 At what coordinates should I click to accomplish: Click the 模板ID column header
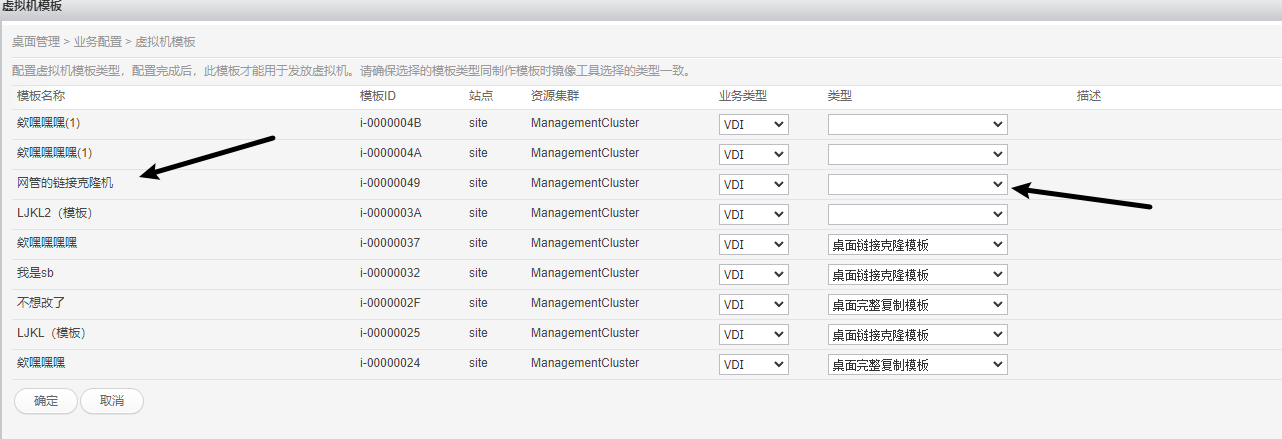378,96
